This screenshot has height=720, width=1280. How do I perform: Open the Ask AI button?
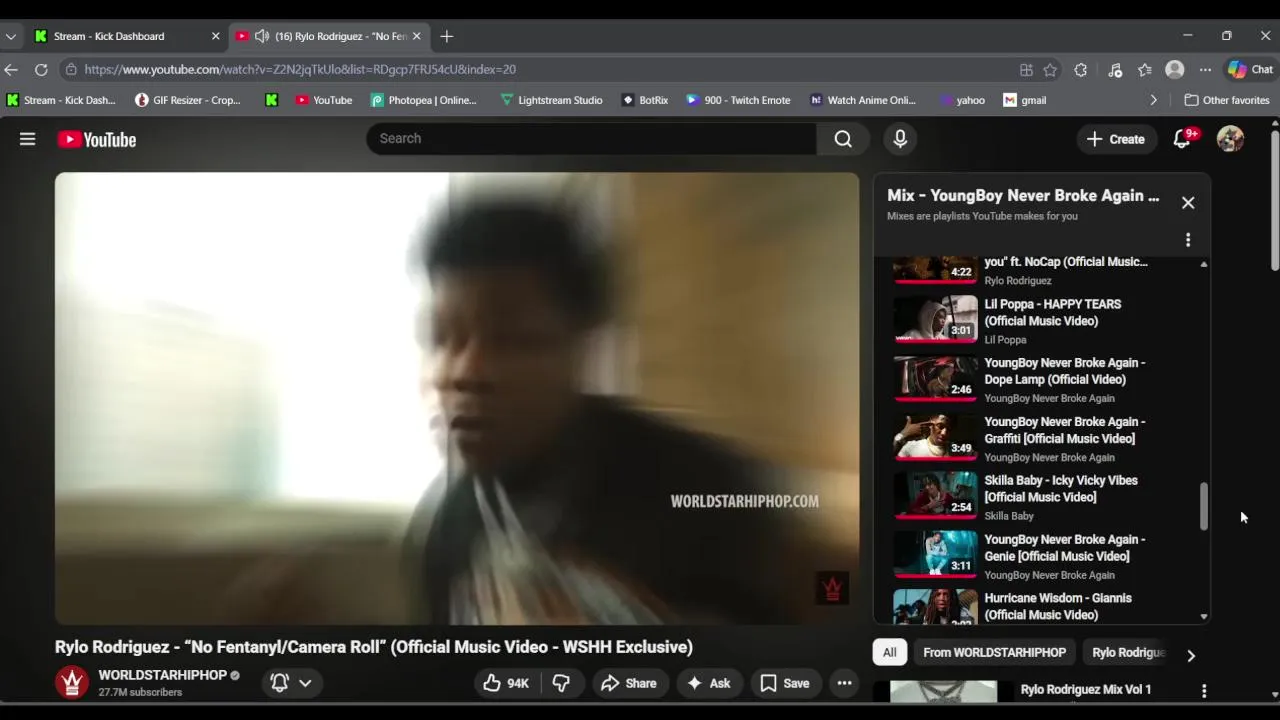(708, 683)
